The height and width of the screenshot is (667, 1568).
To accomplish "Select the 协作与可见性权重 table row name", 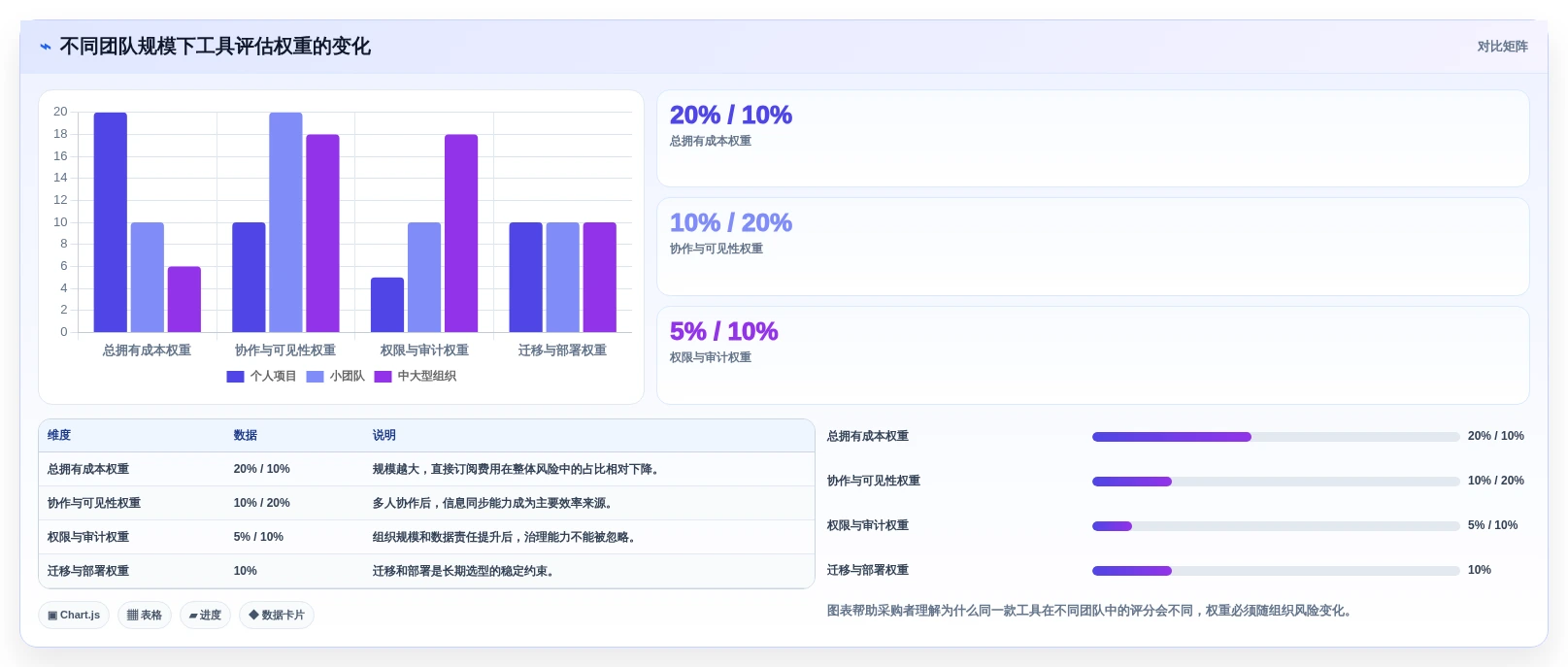I will (x=94, y=504).
